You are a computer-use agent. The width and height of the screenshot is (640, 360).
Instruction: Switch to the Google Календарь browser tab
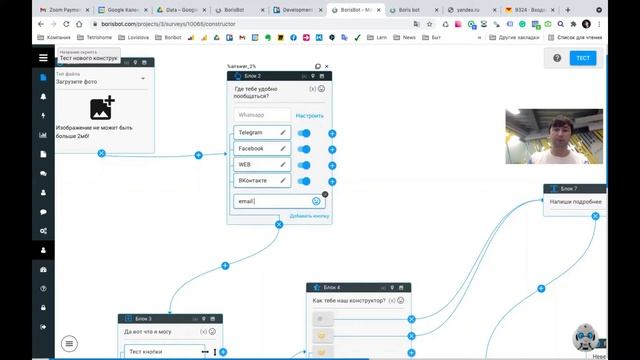[123, 10]
